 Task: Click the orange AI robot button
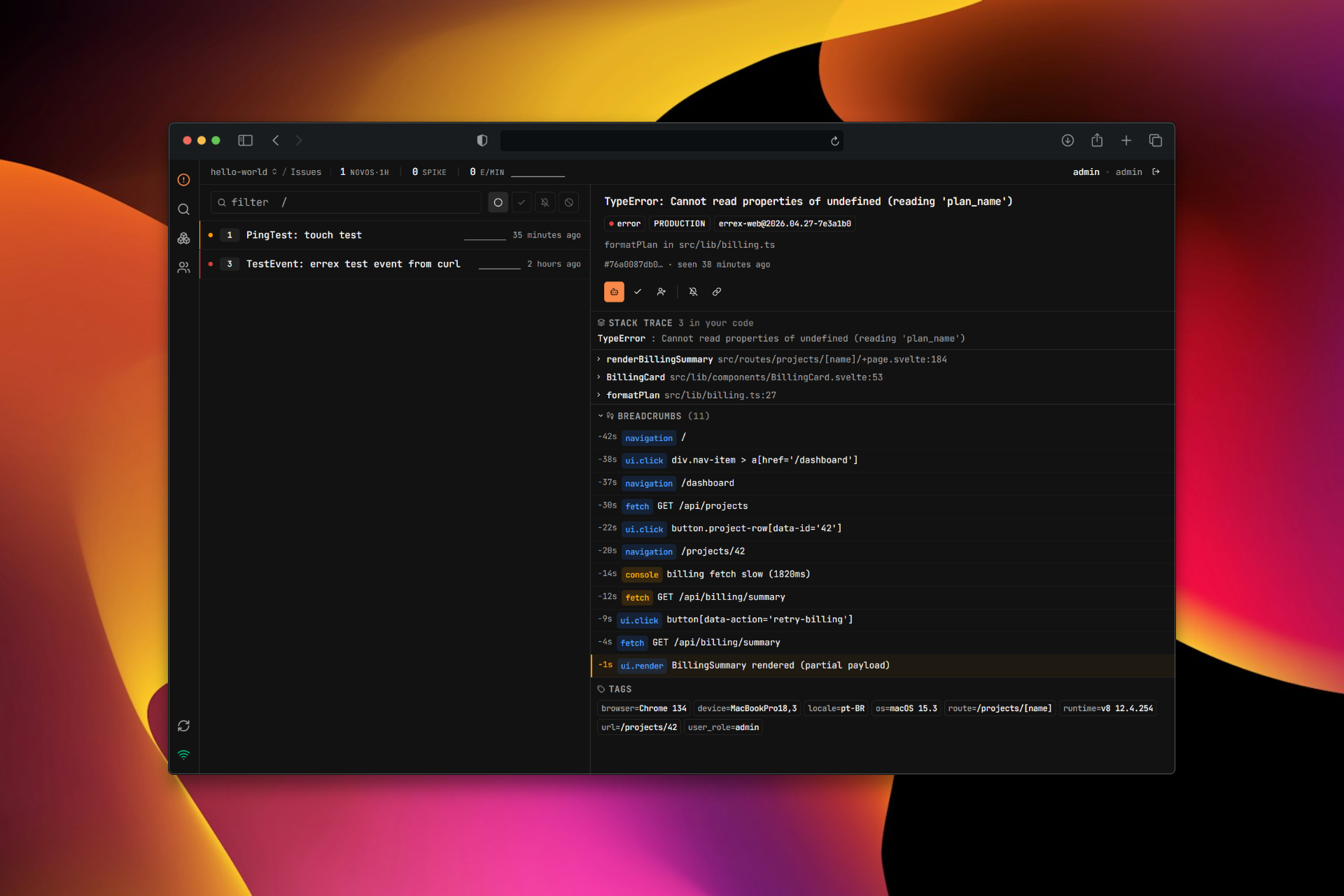(614, 292)
